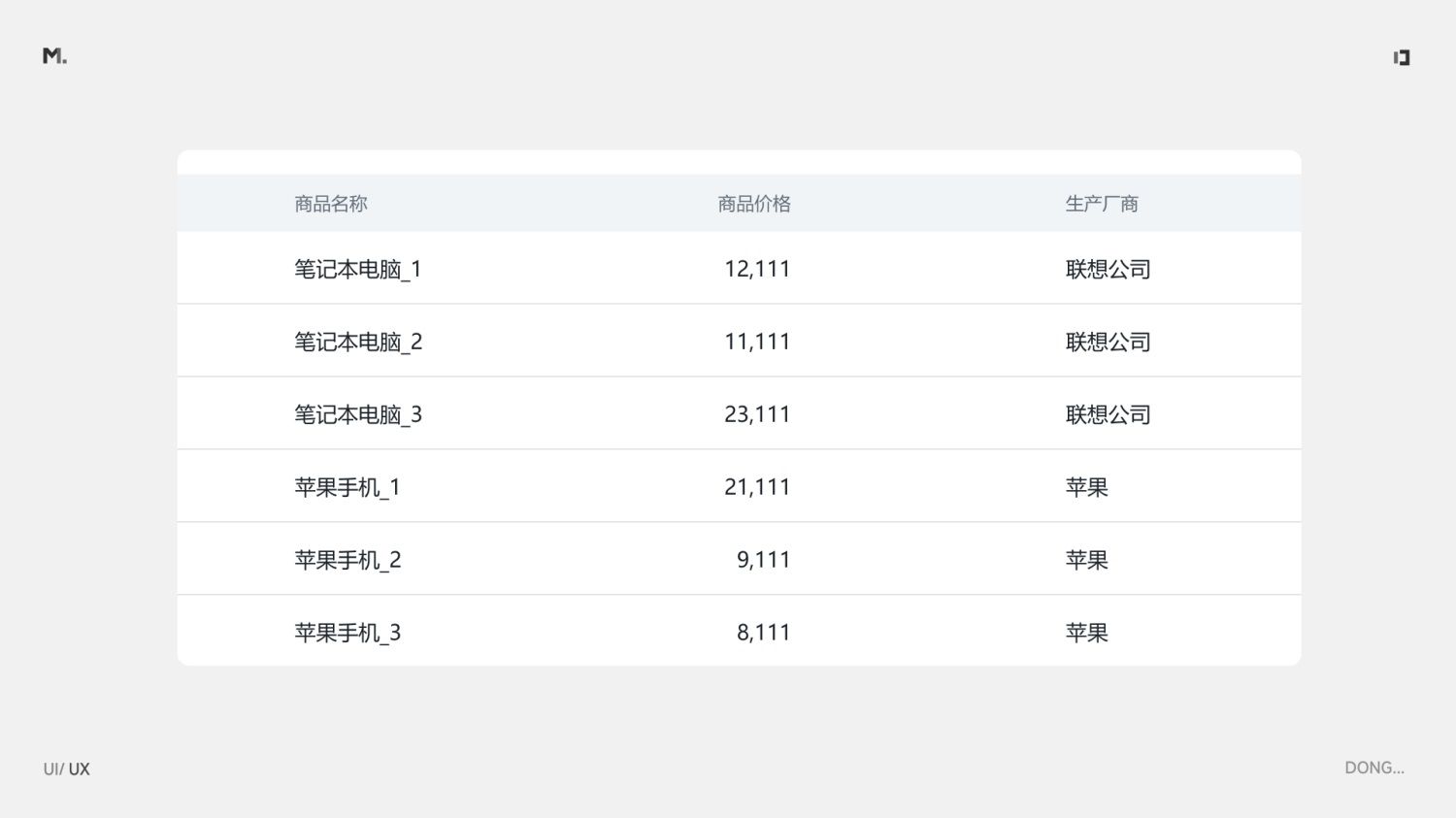Click the 商品价格 column header

(754, 204)
